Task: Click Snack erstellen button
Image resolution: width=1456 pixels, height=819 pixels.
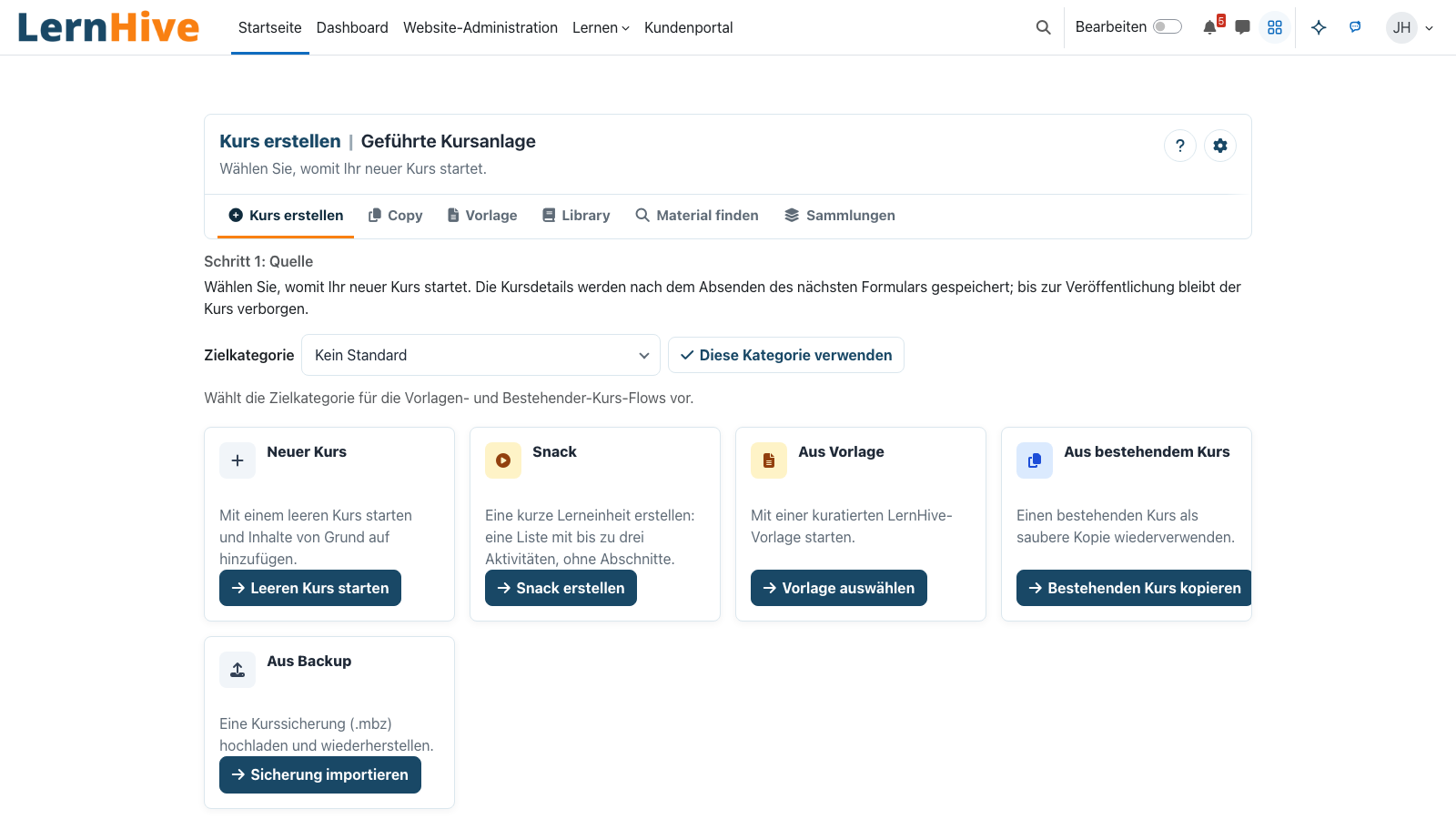Action: pos(561,588)
